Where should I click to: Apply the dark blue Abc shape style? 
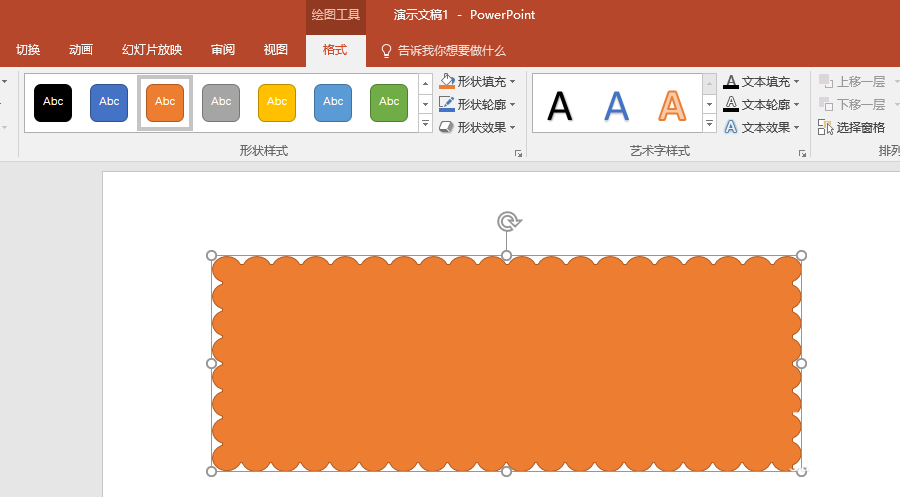point(109,103)
